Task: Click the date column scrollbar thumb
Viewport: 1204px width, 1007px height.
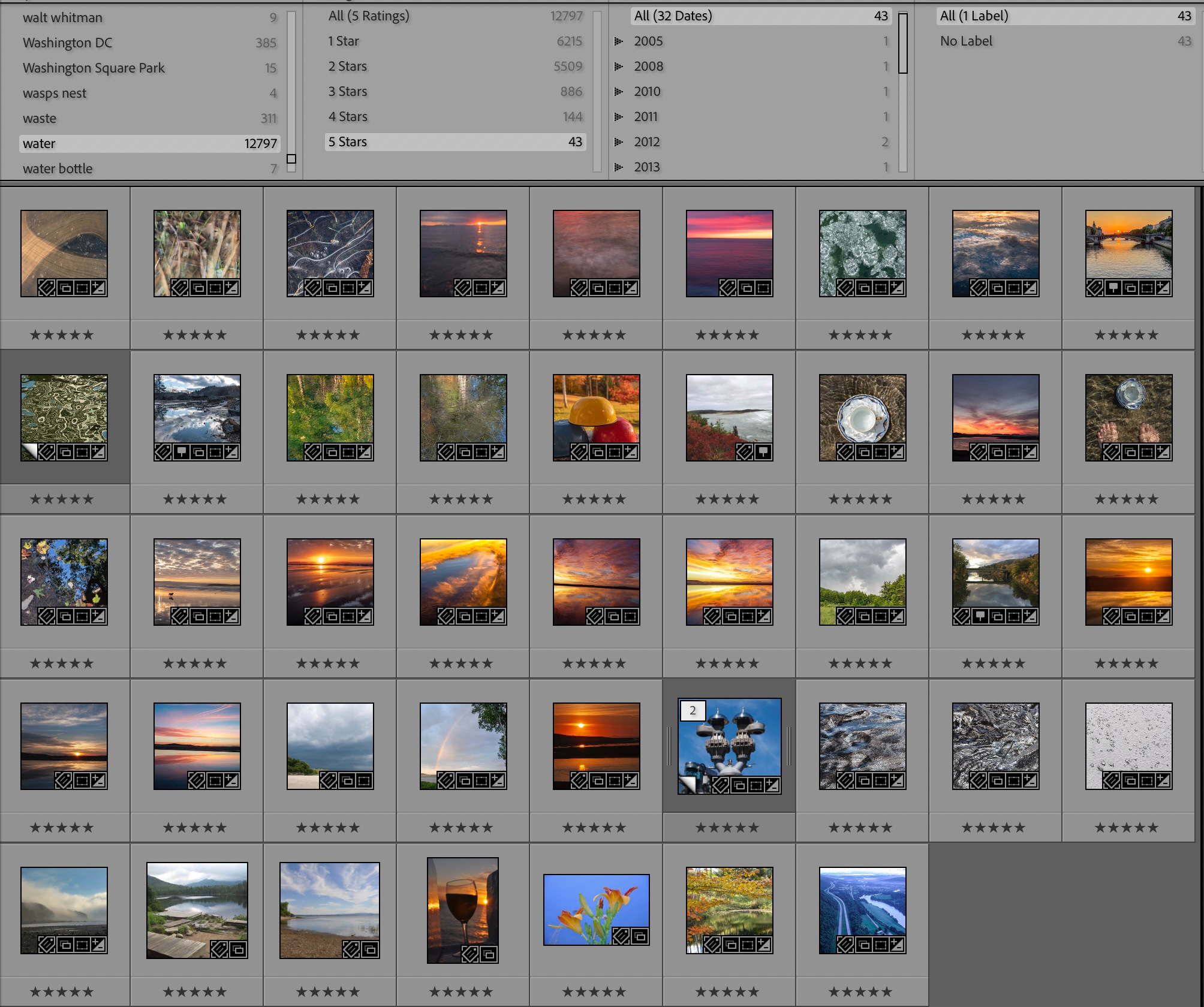Action: (902, 43)
